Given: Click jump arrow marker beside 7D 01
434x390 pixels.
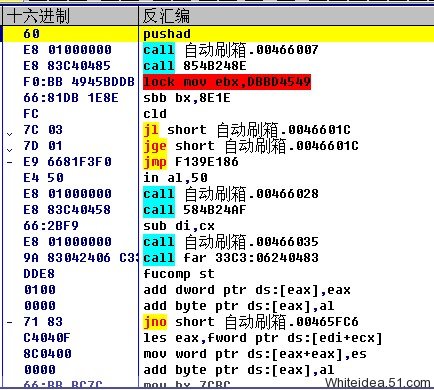Looking at the screenshot, I should [x=10, y=150].
